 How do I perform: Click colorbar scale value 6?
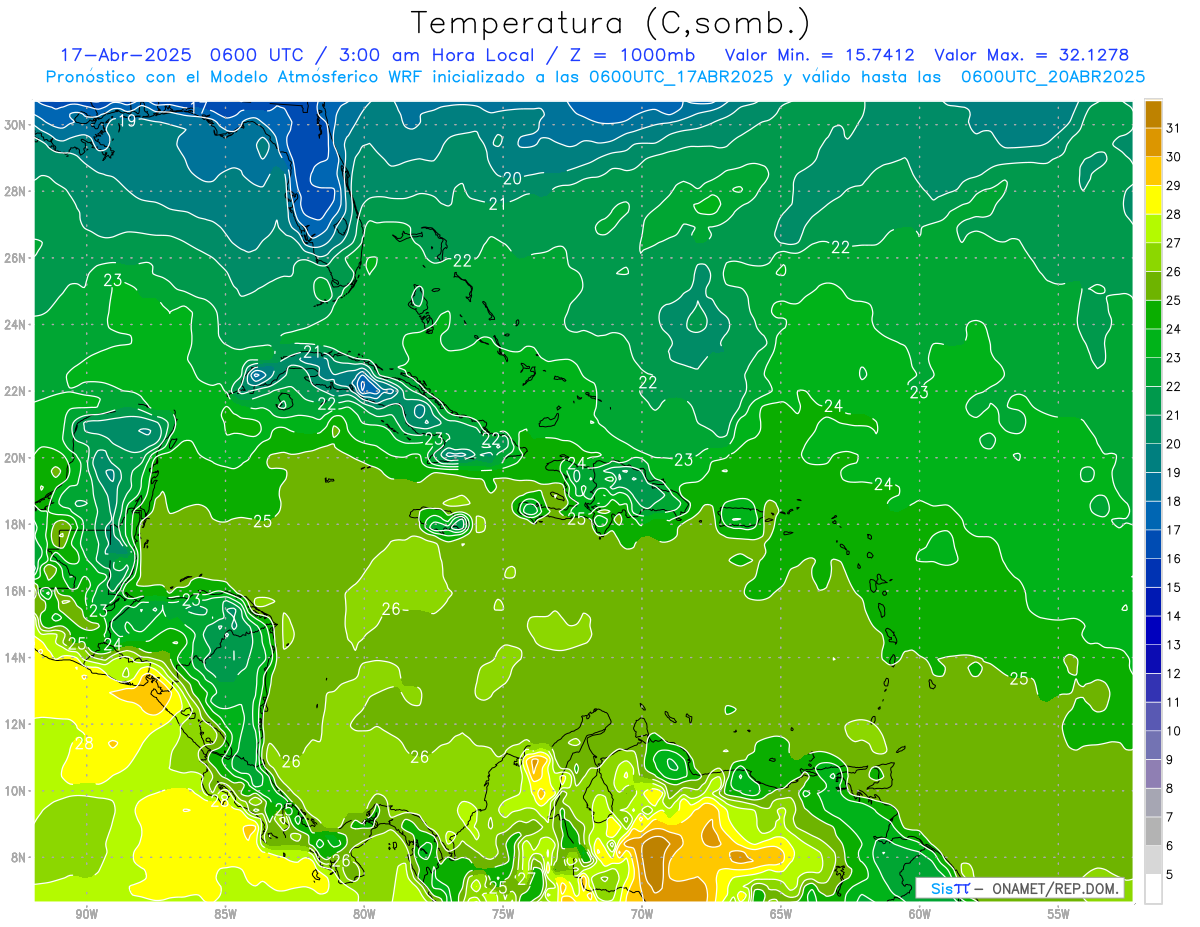[1170, 846]
